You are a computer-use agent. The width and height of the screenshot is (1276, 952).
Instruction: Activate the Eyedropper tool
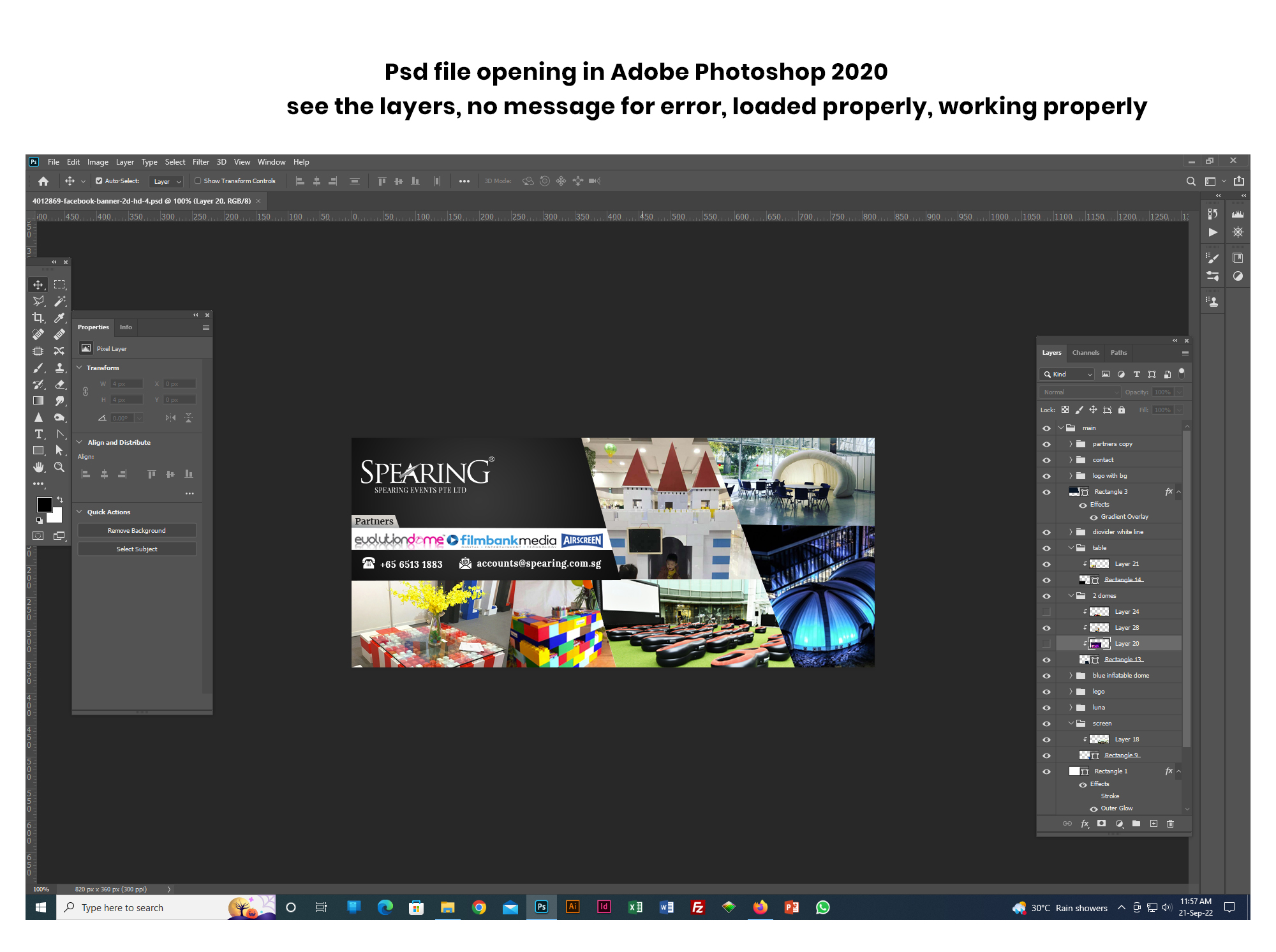pyautogui.click(x=61, y=318)
